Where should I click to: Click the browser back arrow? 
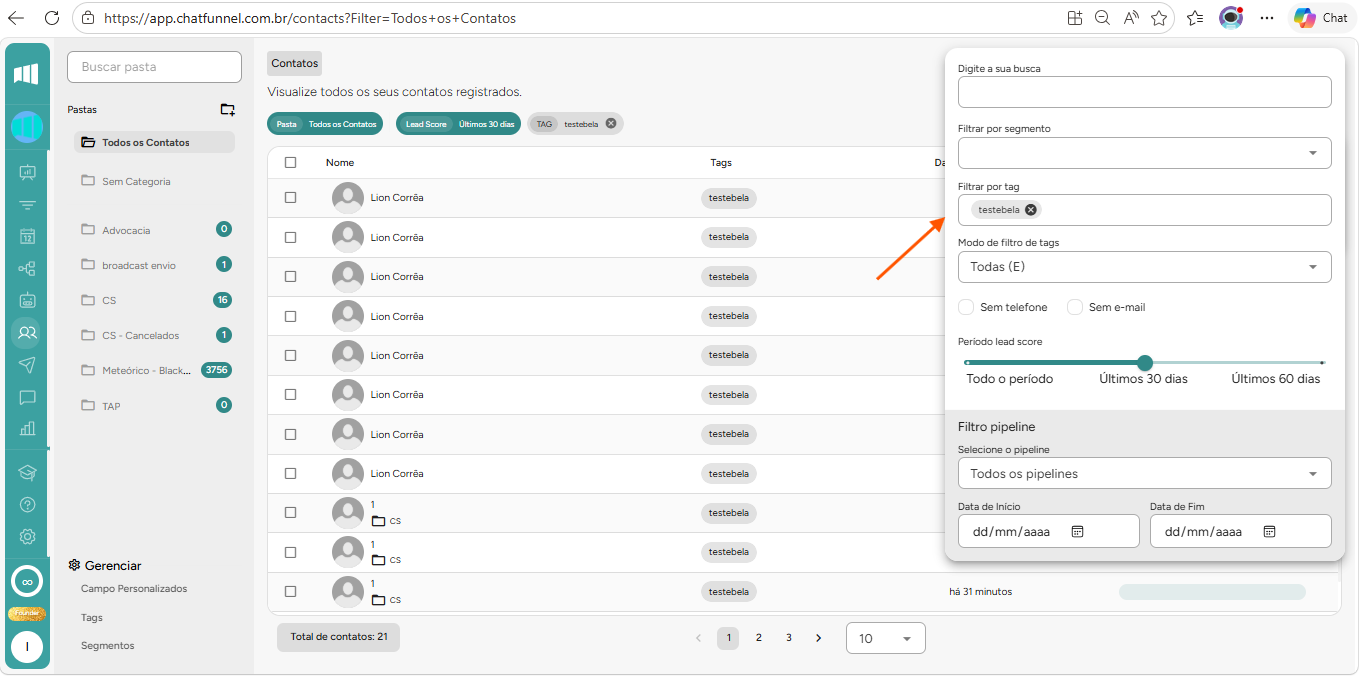pos(16,18)
